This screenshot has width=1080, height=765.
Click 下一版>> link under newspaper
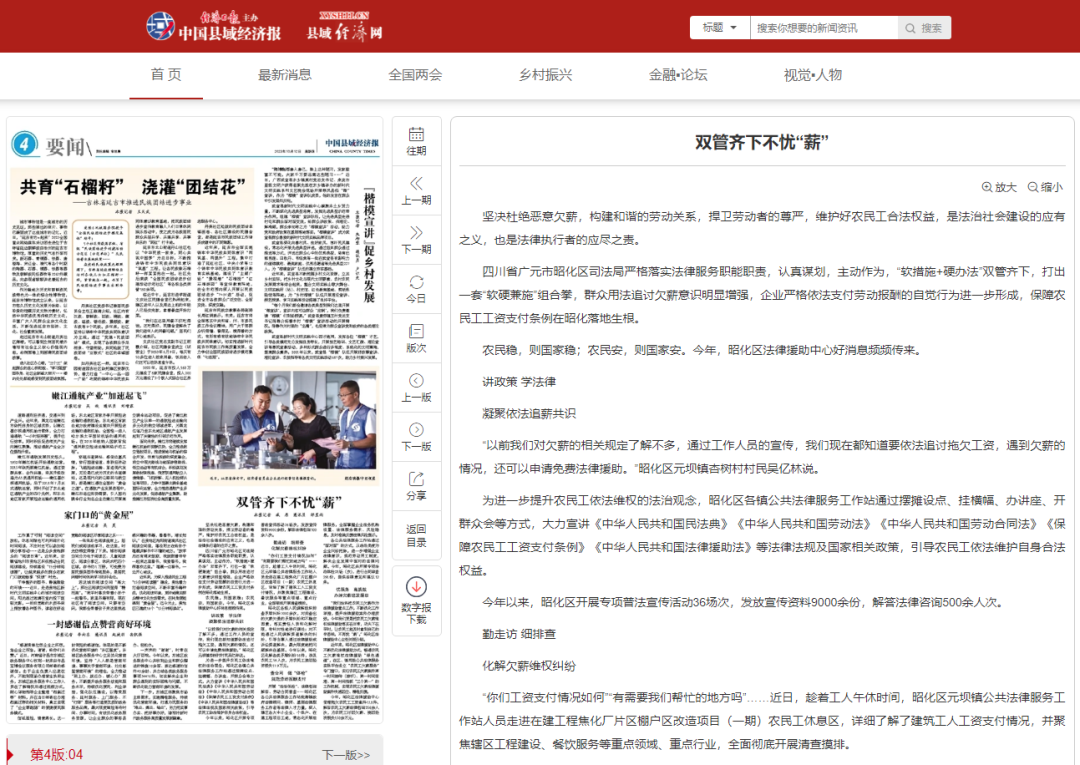coord(346,755)
